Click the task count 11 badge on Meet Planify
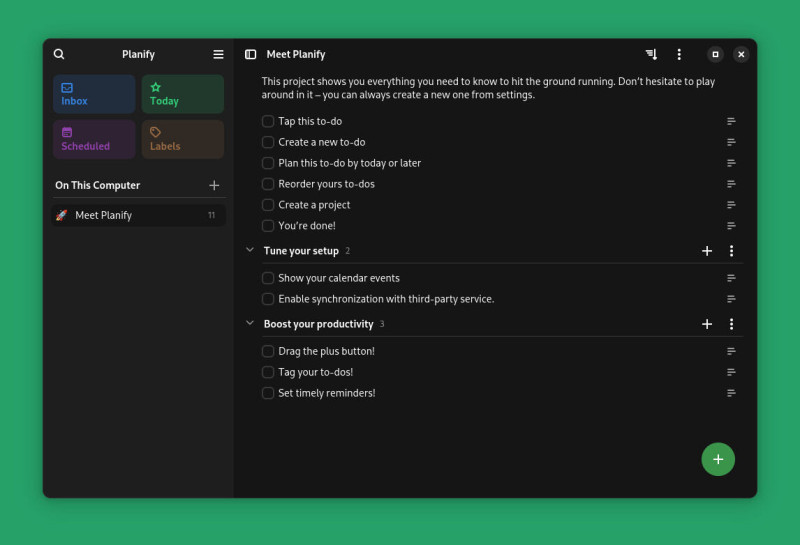This screenshot has width=800, height=545. [211, 215]
